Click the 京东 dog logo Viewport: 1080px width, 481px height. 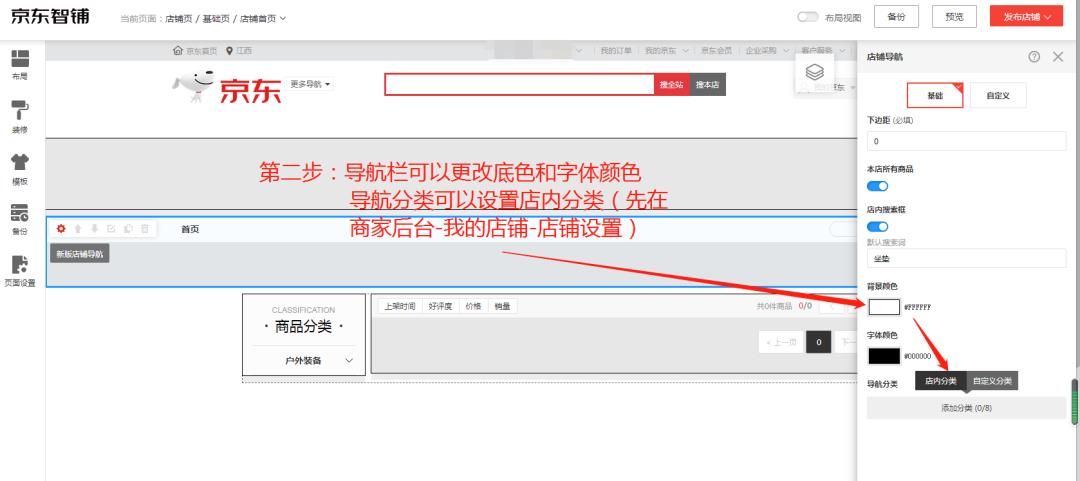[x=227, y=86]
